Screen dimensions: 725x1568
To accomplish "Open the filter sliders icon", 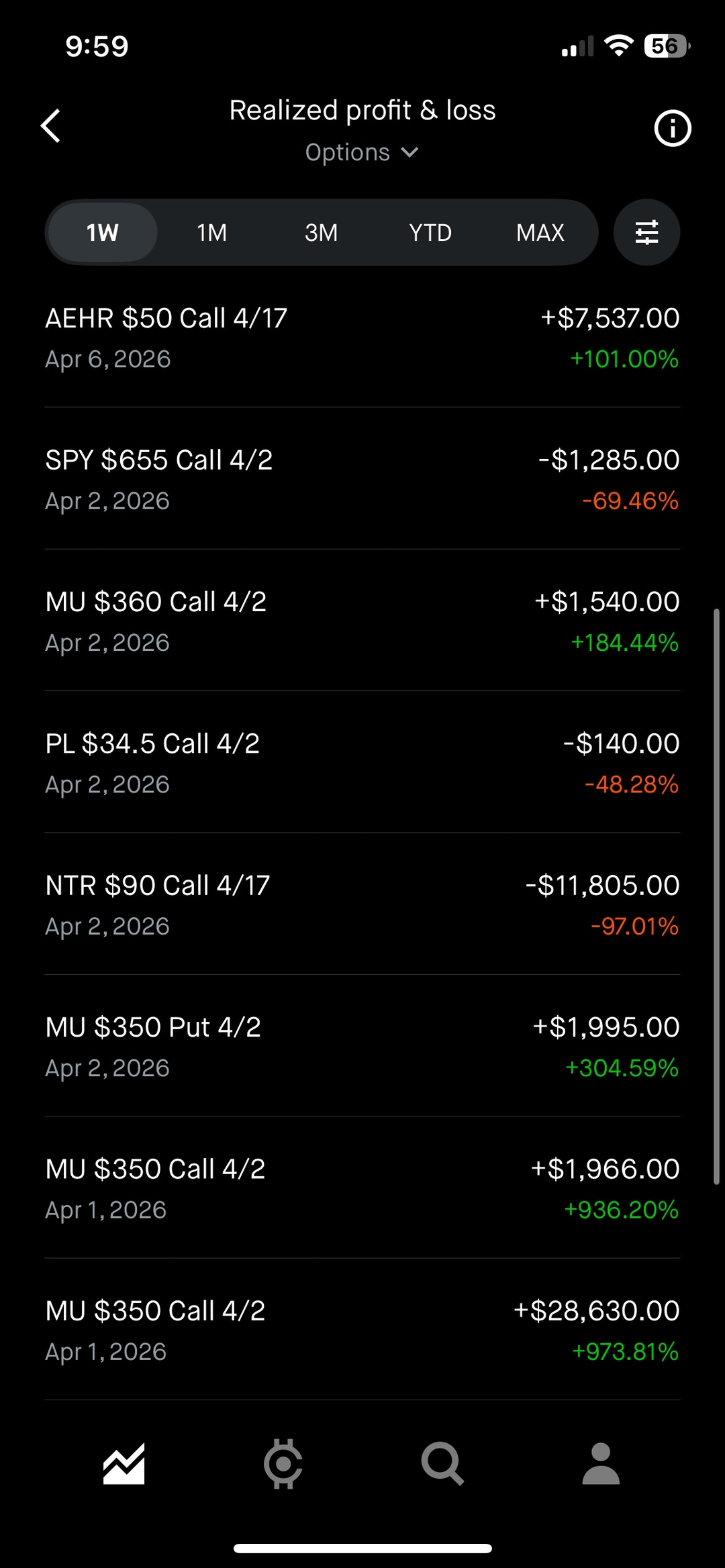I will [x=646, y=232].
